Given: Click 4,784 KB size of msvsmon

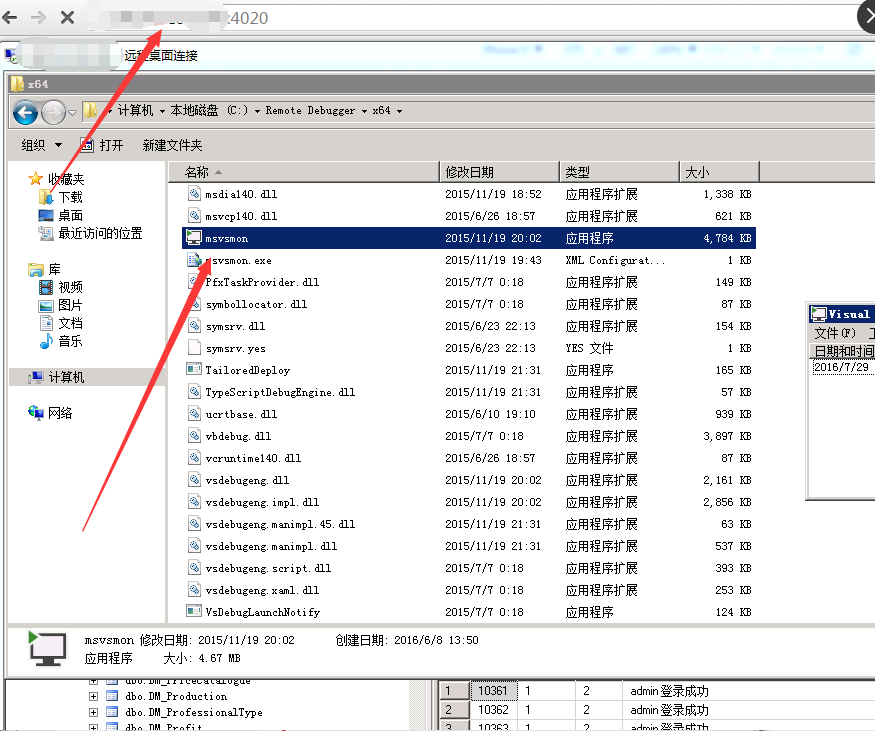Looking at the screenshot, I should tap(727, 238).
